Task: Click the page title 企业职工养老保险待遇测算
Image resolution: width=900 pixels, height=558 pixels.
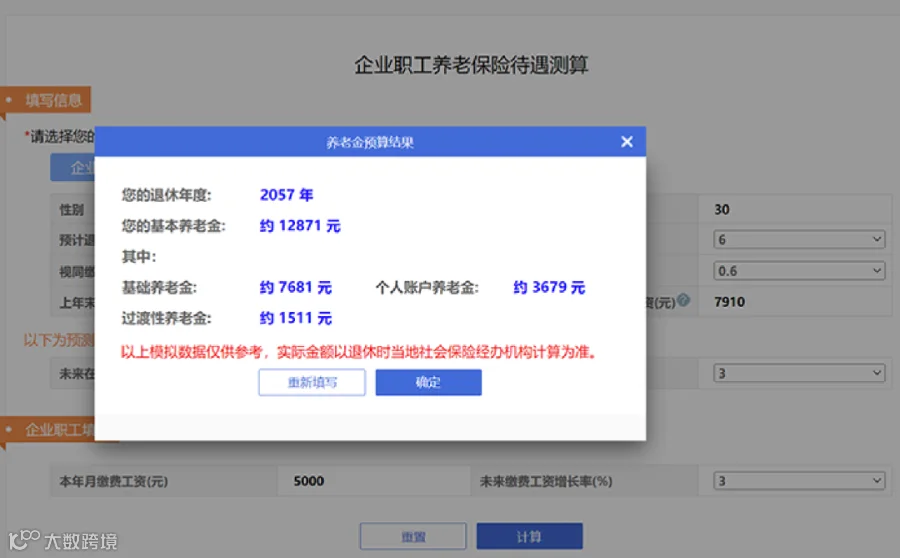Action: [x=471, y=65]
